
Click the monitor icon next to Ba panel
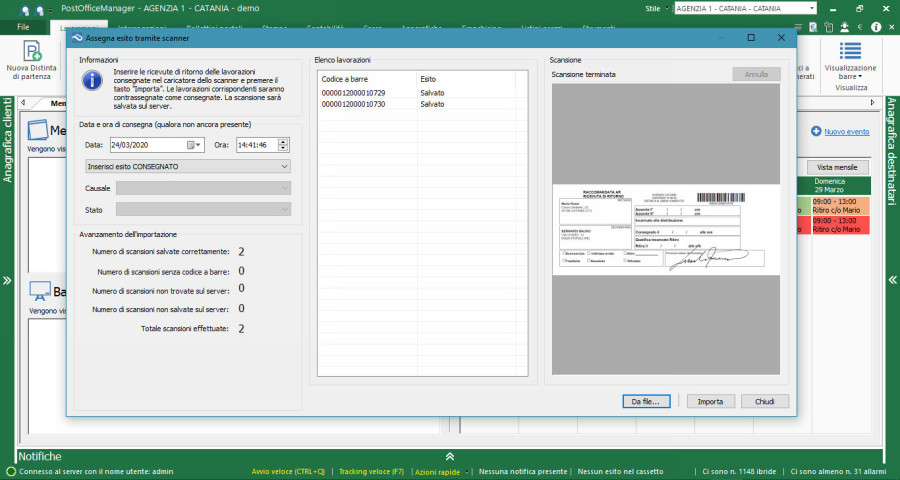(39, 292)
